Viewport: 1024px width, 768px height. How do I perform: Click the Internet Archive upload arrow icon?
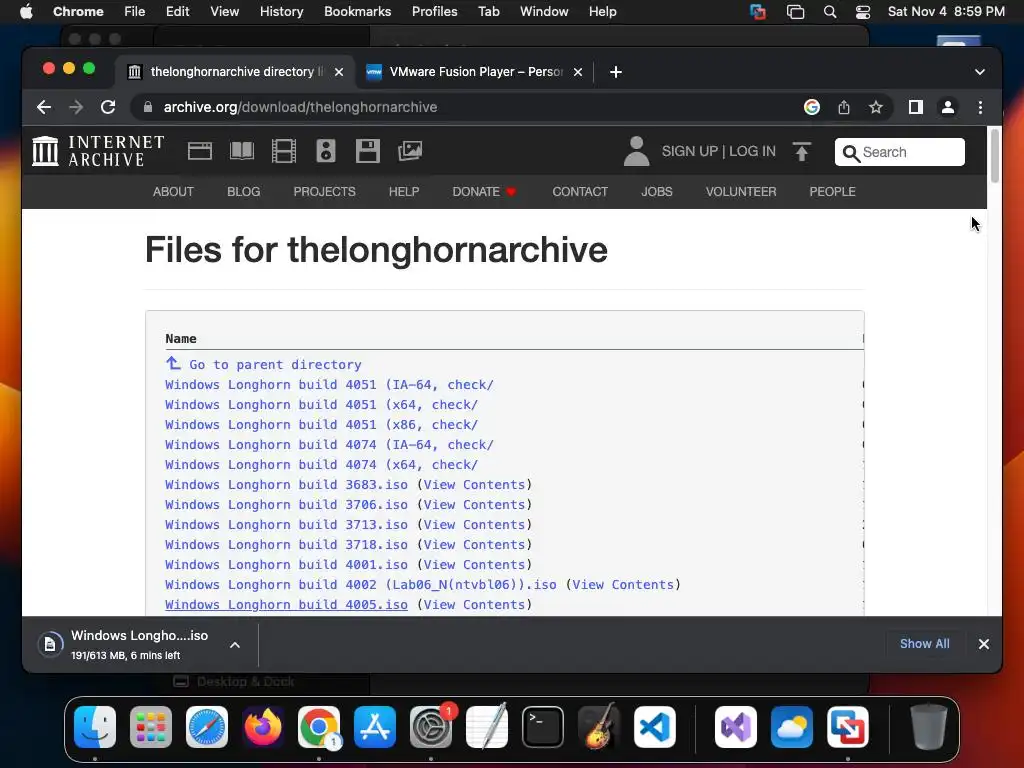[801, 152]
